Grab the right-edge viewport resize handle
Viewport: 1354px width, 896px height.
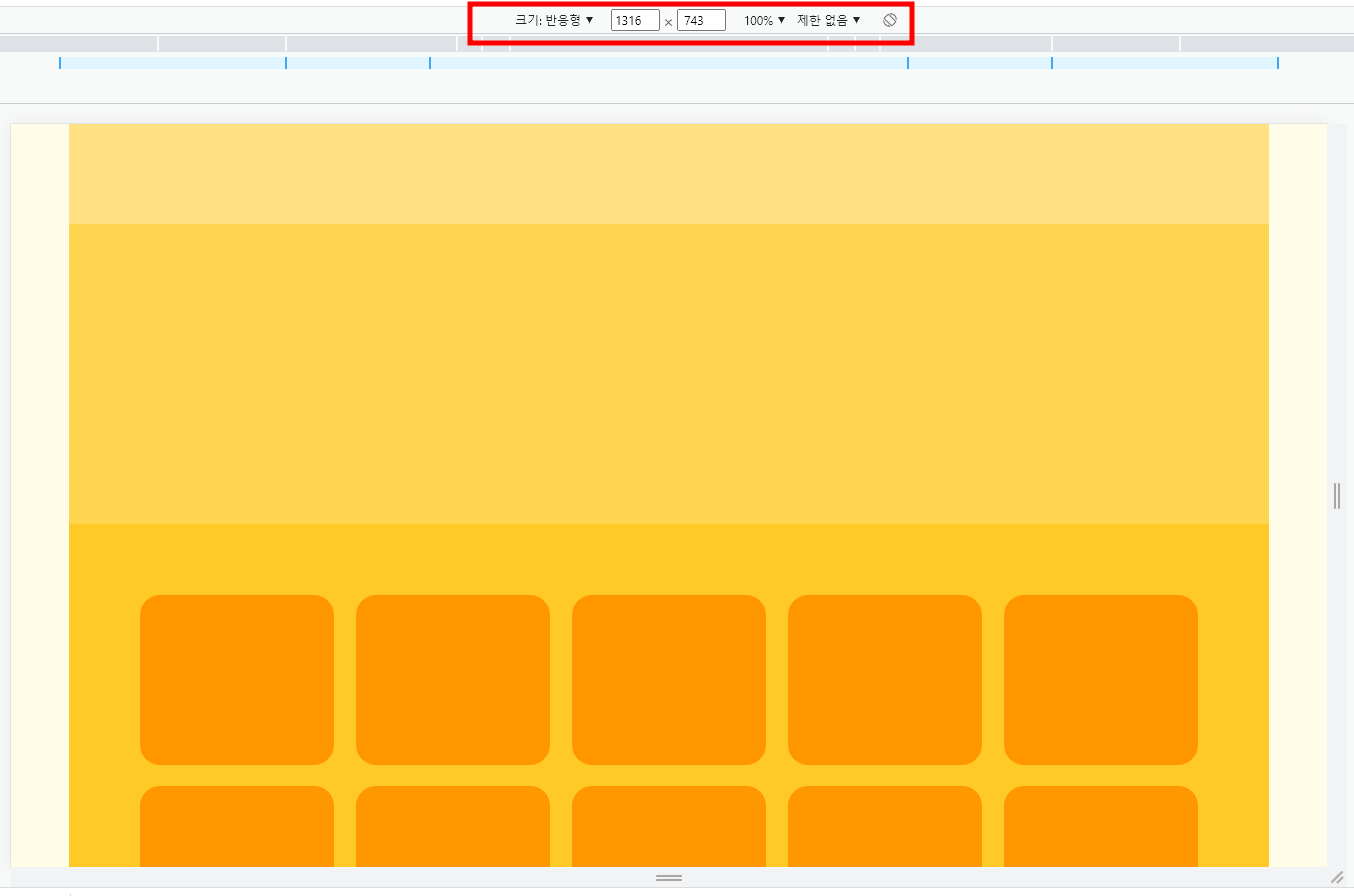[1337, 495]
